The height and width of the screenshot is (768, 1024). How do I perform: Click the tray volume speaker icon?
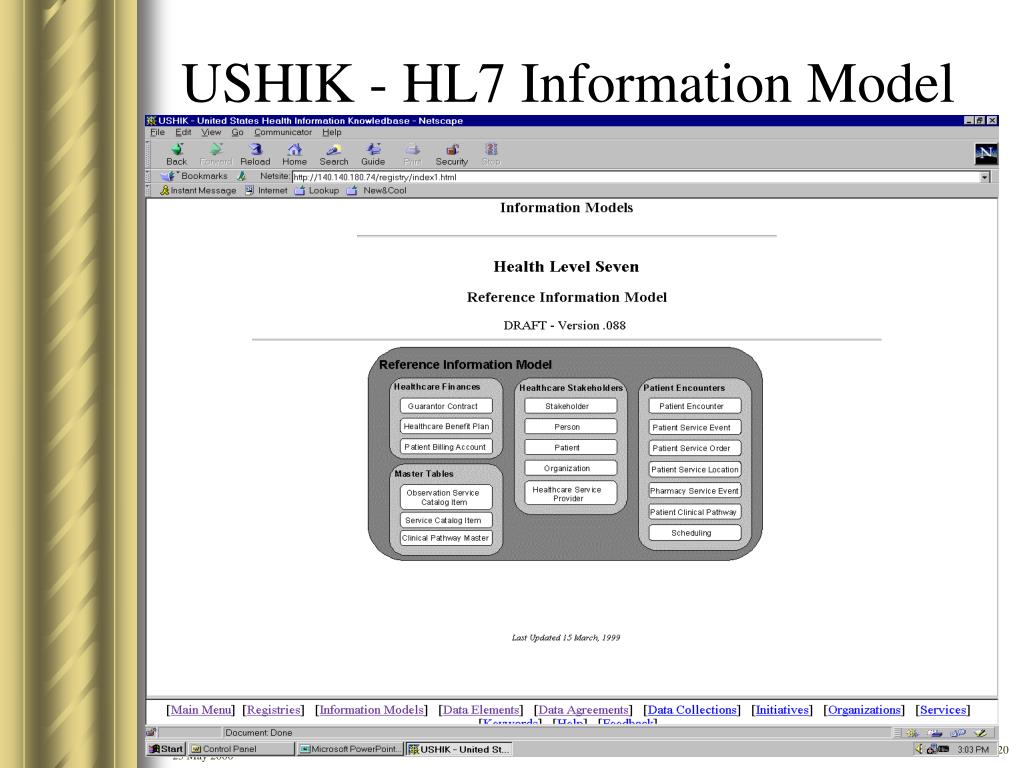coord(918,749)
